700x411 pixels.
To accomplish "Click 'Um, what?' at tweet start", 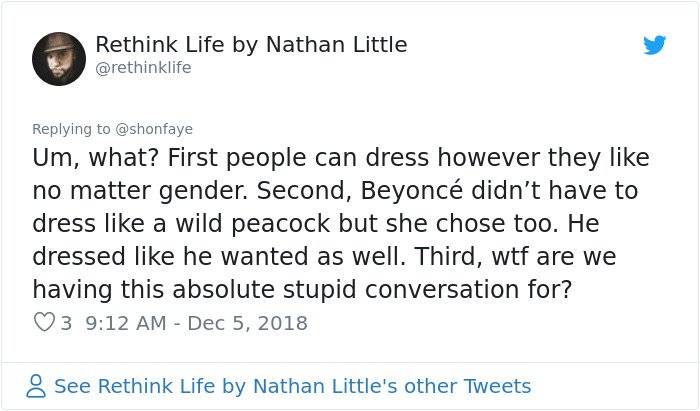I will [96, 158].
